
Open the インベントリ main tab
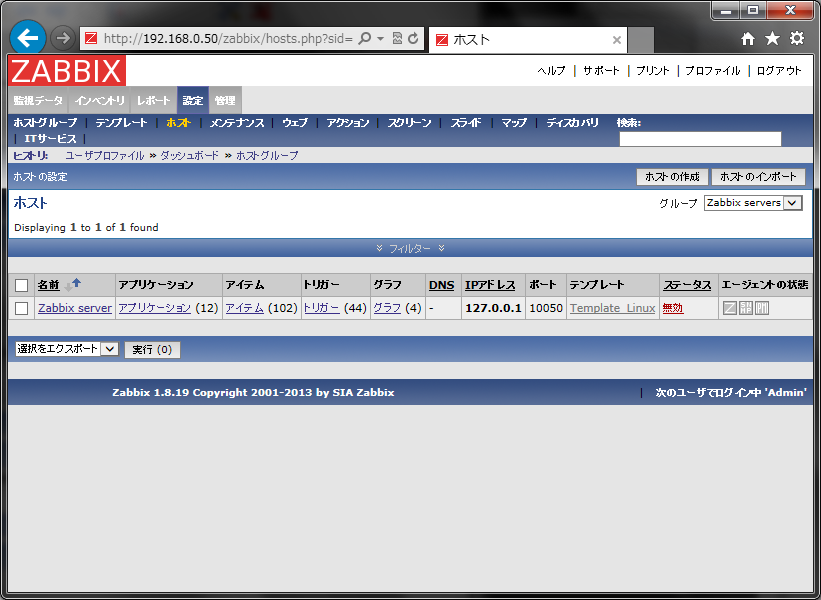100,100
